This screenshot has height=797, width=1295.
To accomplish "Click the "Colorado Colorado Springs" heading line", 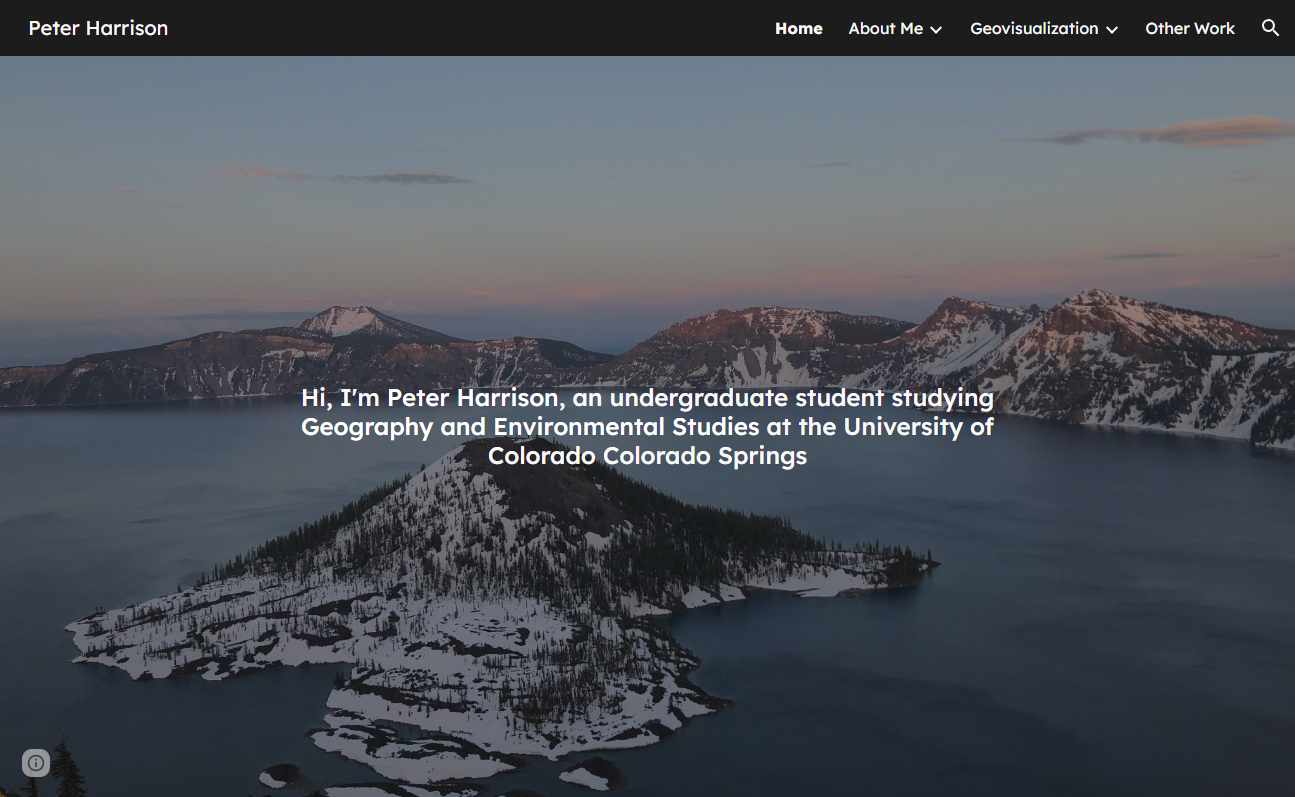I will pyautogui.click(x=648, y=456).
